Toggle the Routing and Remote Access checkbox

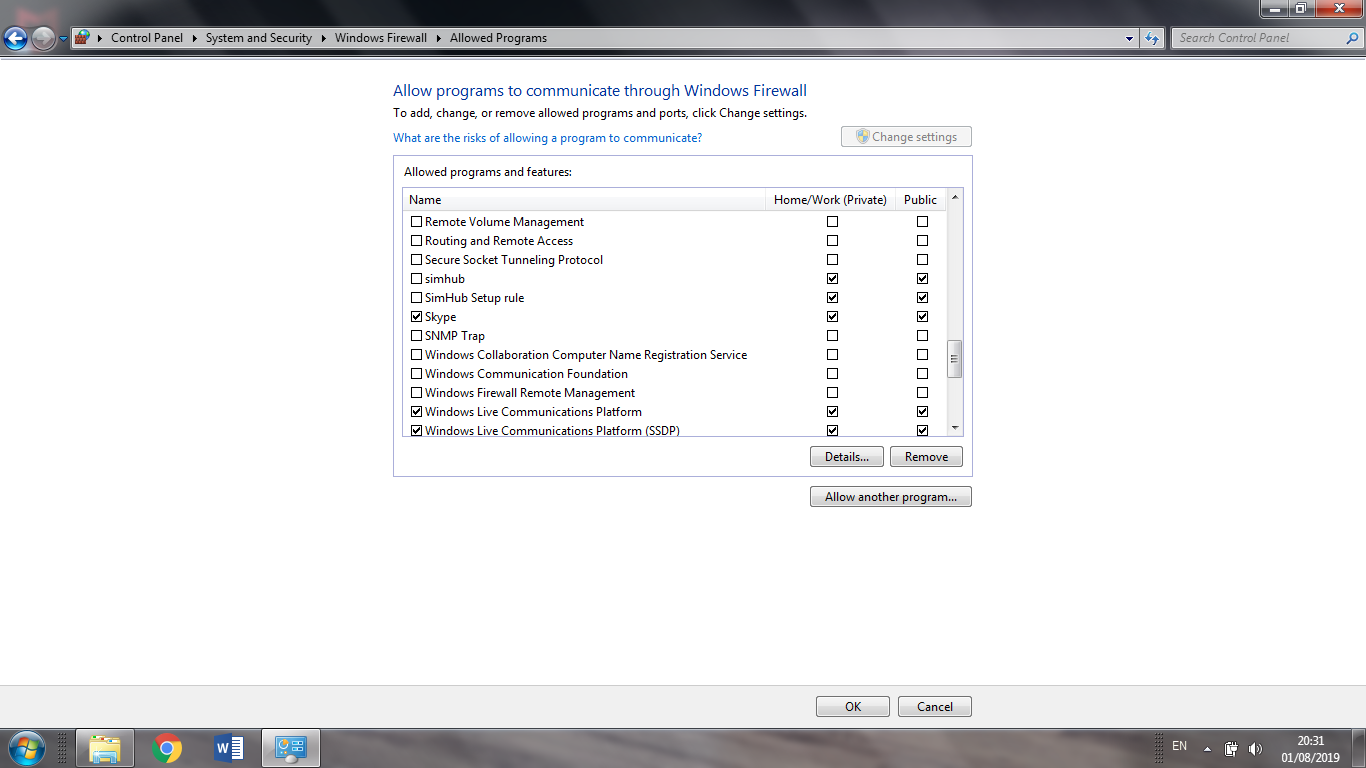tap(417, 241)
